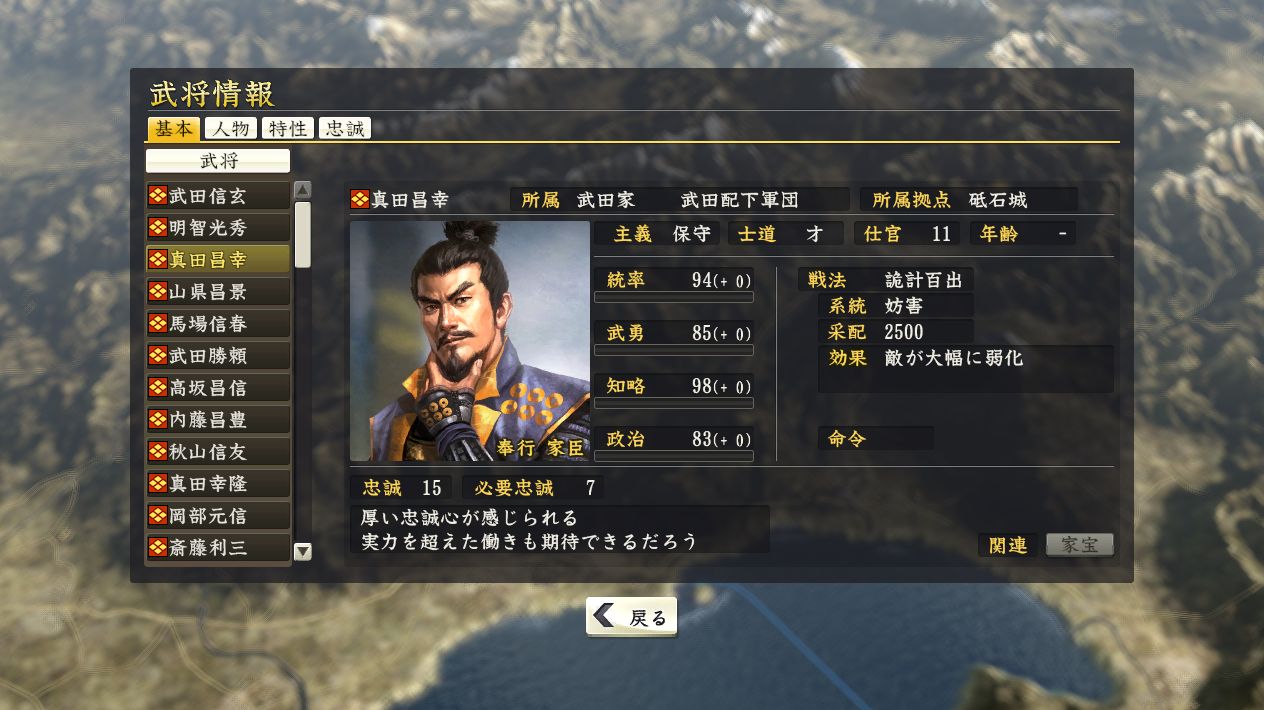Image resolution: width=1264 pixels, height=710 pixels.
Task: Click the clan crest icon beside 明智光秀
Action: tap(157, 228)
